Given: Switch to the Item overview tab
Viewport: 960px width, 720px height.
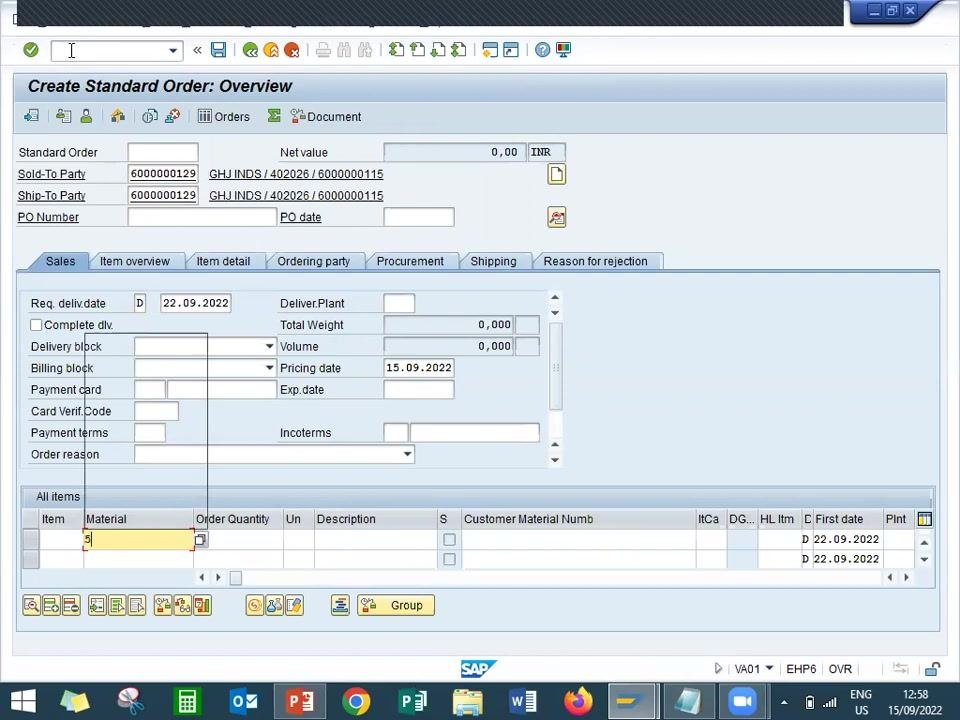Looking at the screenshot, I should 135,261.
